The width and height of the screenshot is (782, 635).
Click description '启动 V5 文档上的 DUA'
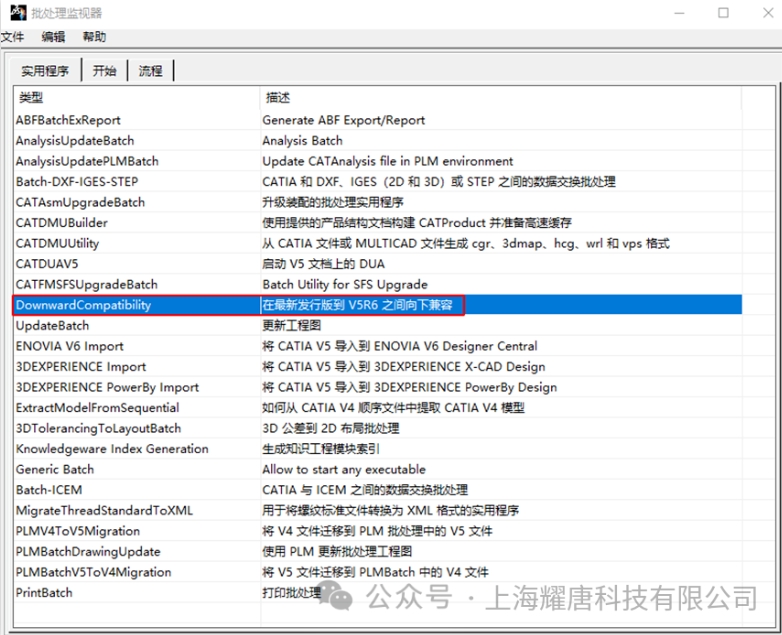tap(324, 264)
